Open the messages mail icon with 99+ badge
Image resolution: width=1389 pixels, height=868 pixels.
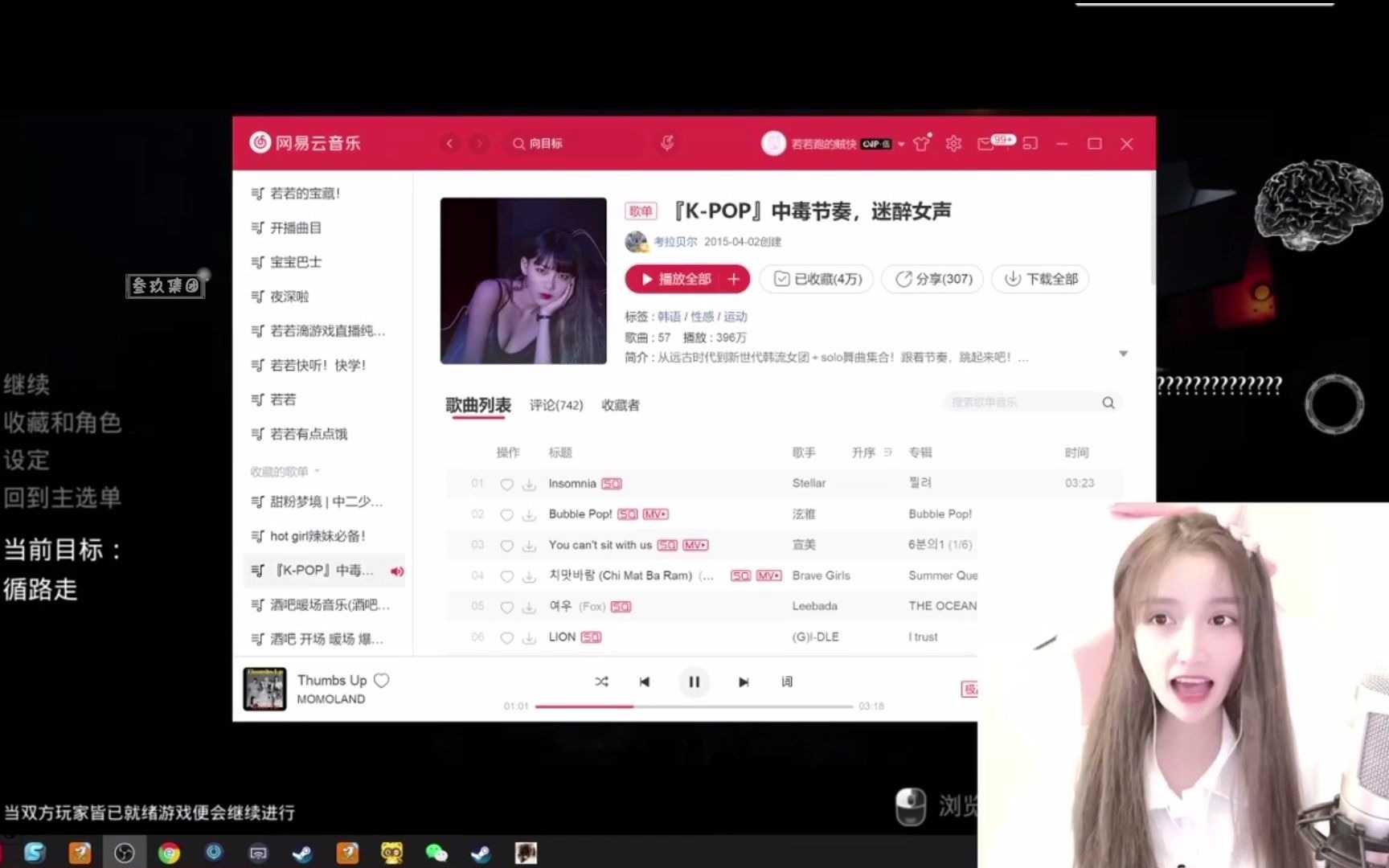pyautogui.click(x=994, y=142)
